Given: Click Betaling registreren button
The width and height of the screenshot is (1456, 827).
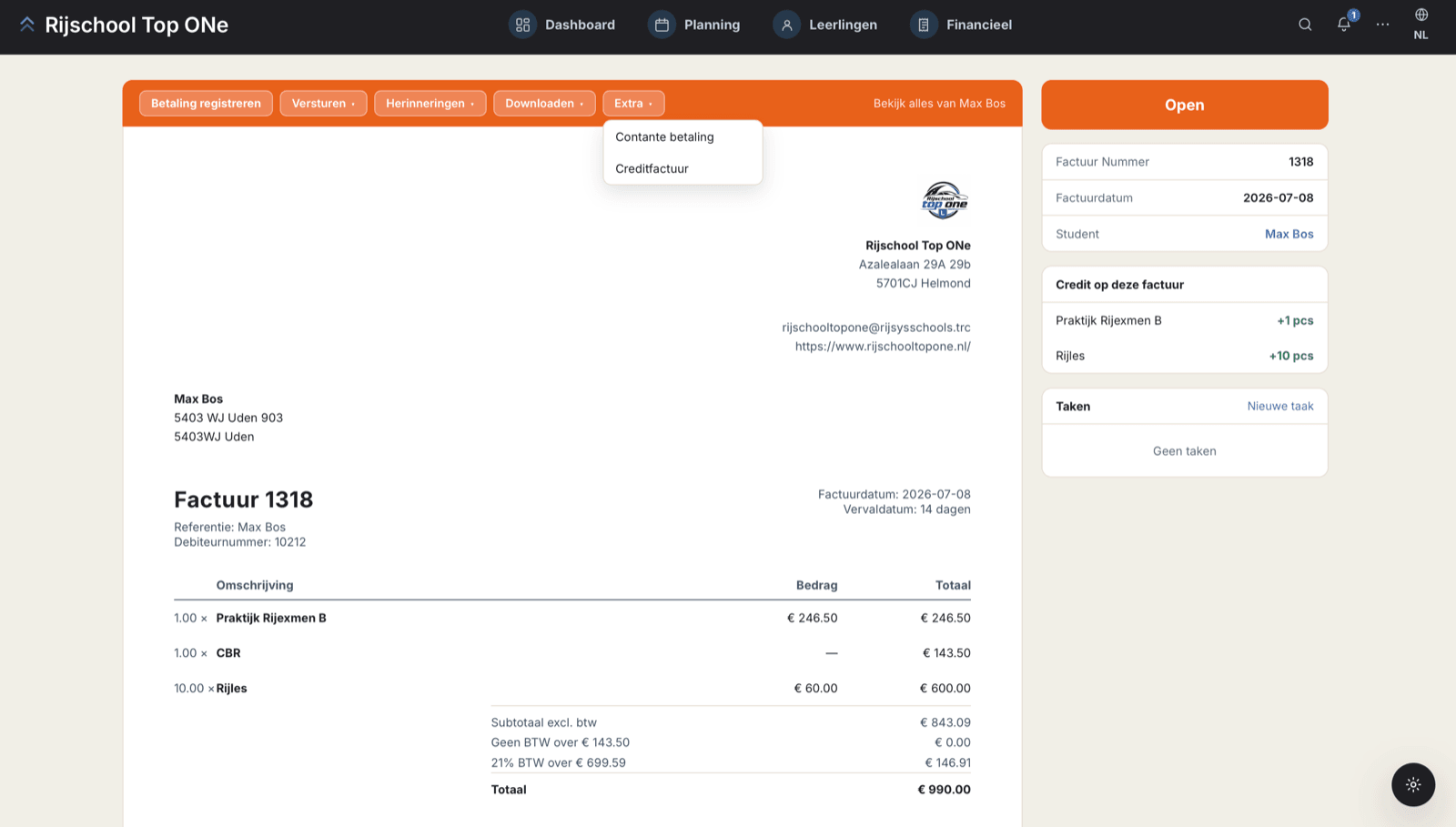Looking at the screenshot, I should click(206, 104).
